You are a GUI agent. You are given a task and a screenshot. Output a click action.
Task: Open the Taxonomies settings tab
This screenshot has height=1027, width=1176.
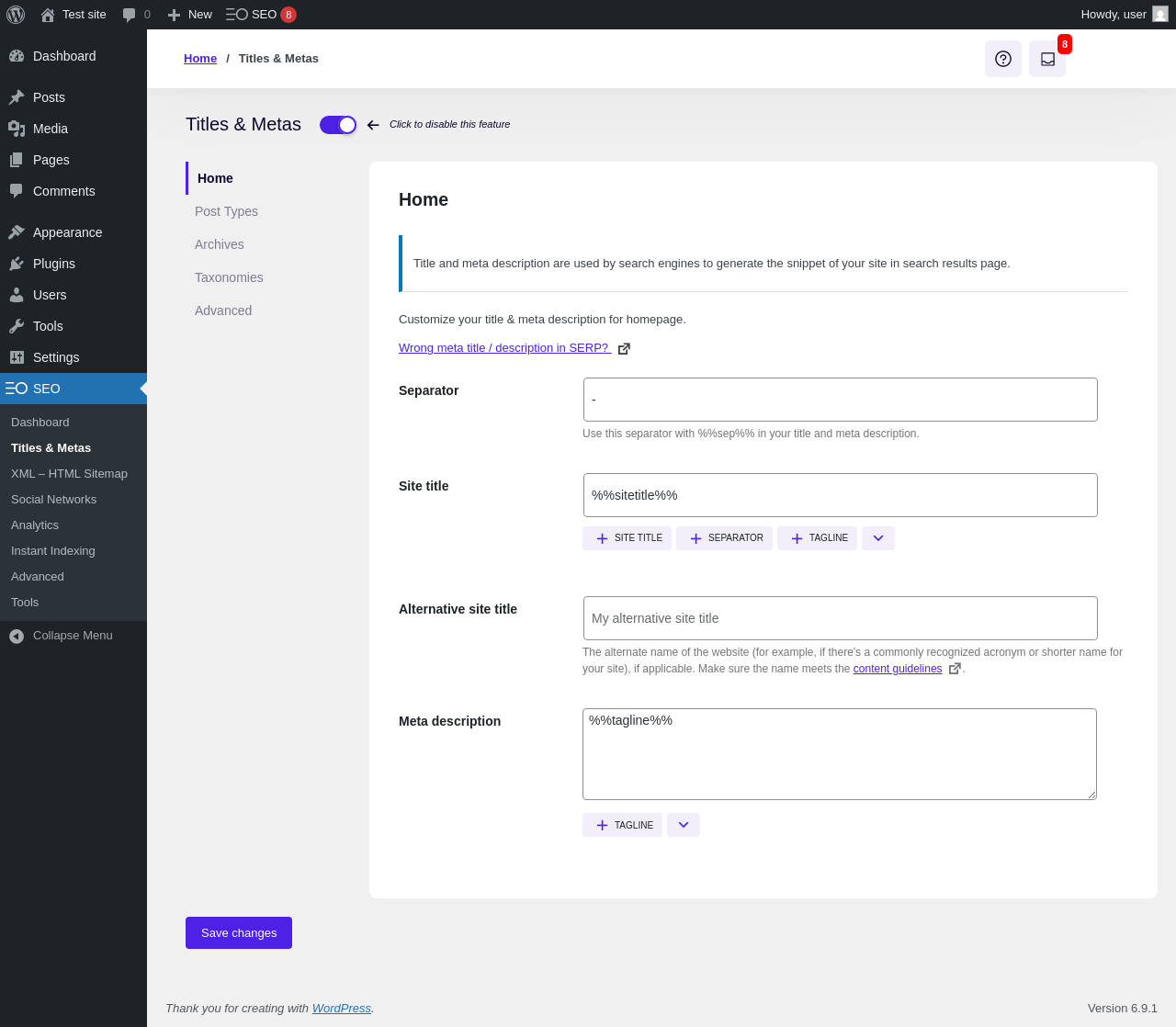pos(229,277)
